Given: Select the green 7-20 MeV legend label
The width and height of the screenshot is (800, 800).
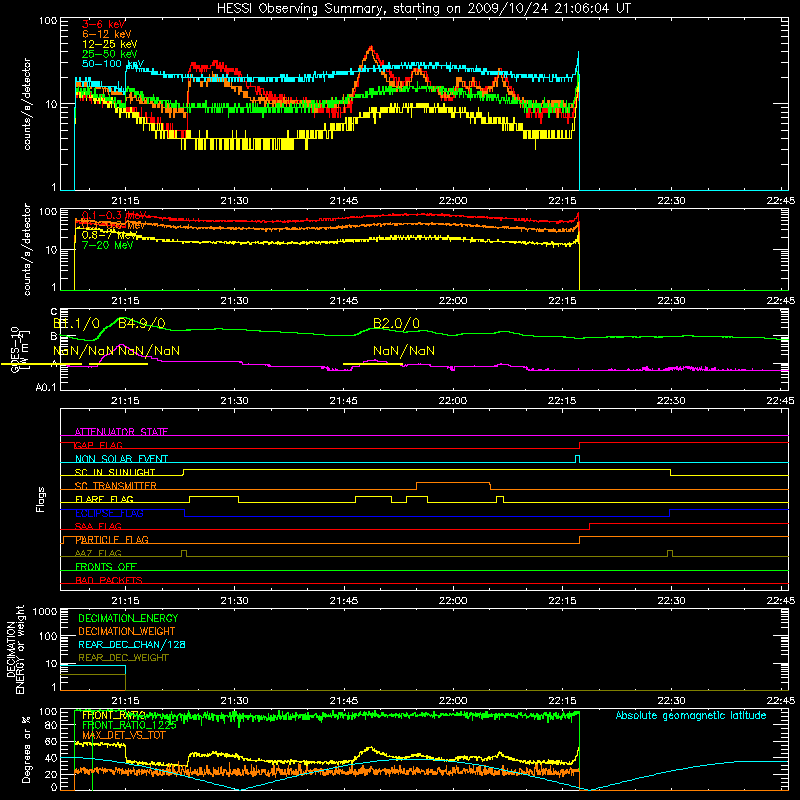Looking at the screenshot, I should coord(107,245).
